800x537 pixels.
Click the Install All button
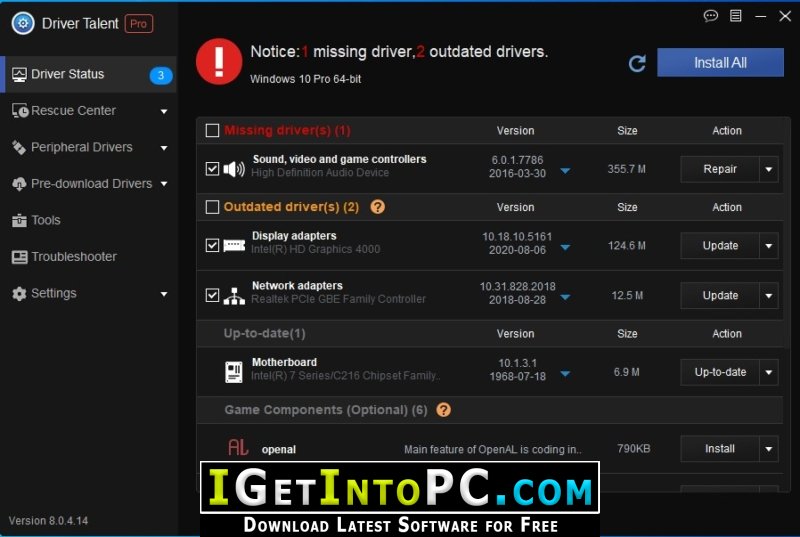(720, 63)
